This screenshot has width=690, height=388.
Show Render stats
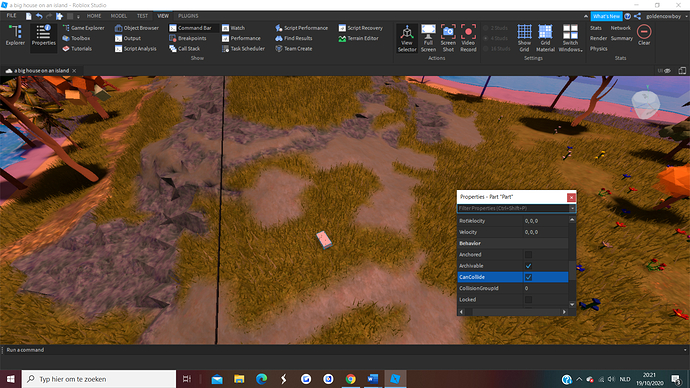(598, 38)
